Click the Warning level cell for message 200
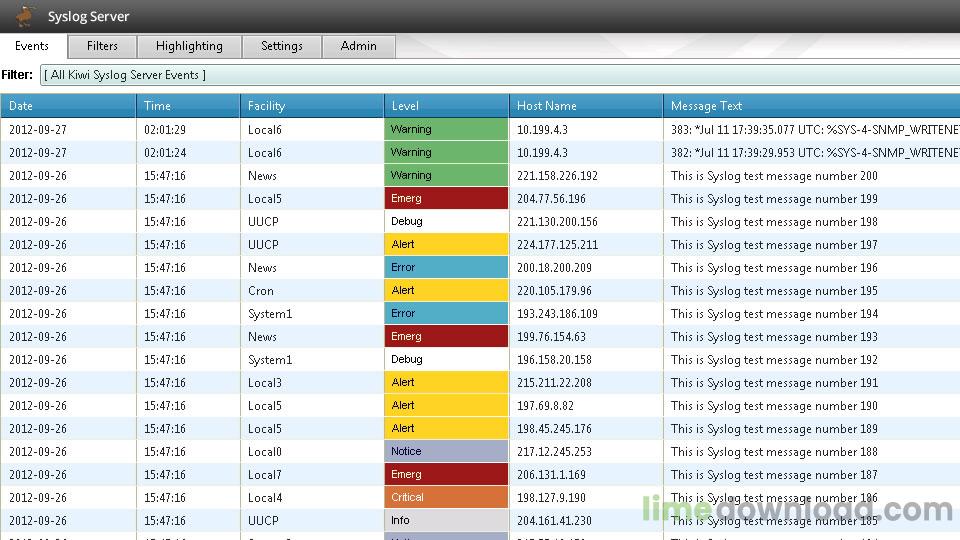 pyautogui.click(x=446, y=175)
